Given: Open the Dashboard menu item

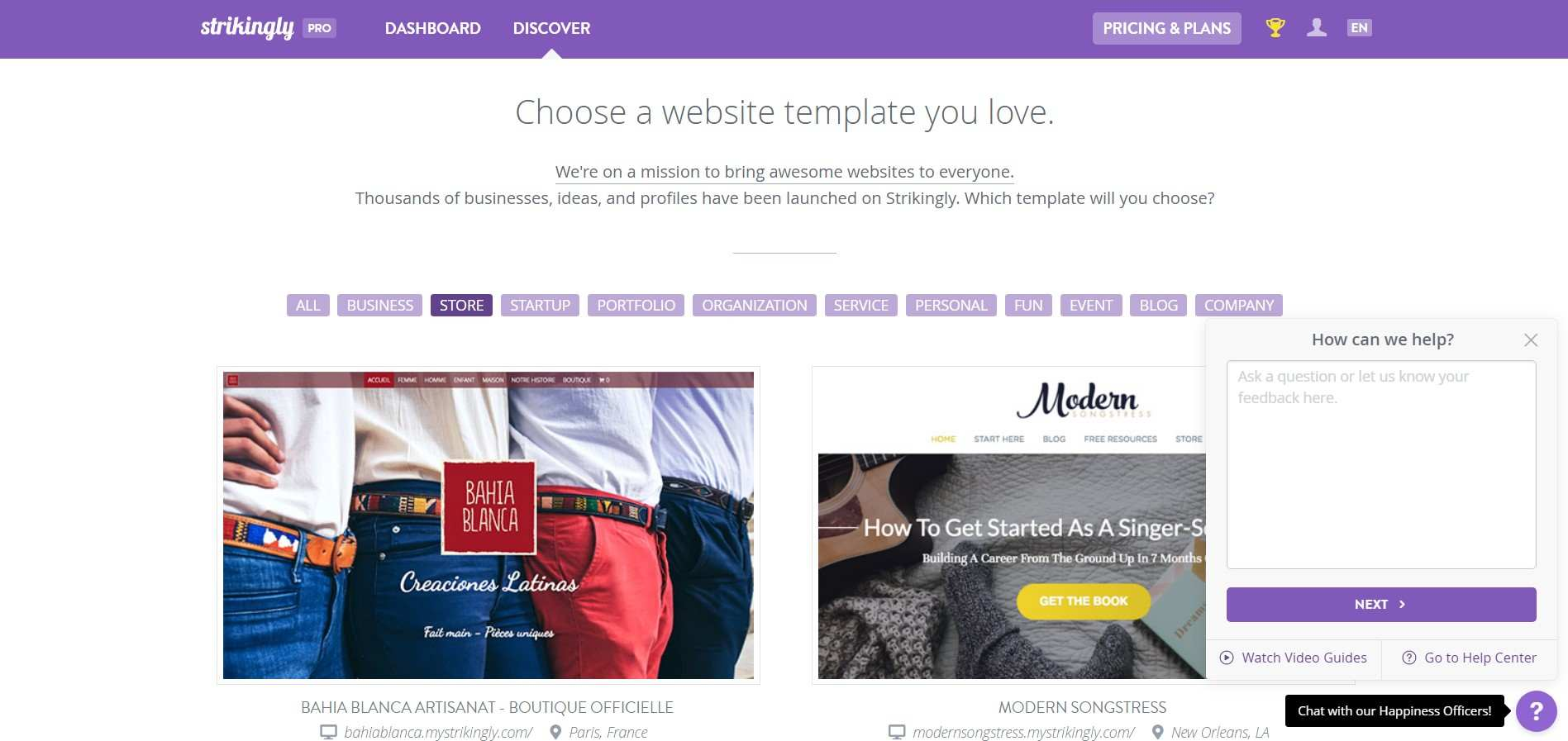Looking at the screenshot, I should [x=432, y=28].
